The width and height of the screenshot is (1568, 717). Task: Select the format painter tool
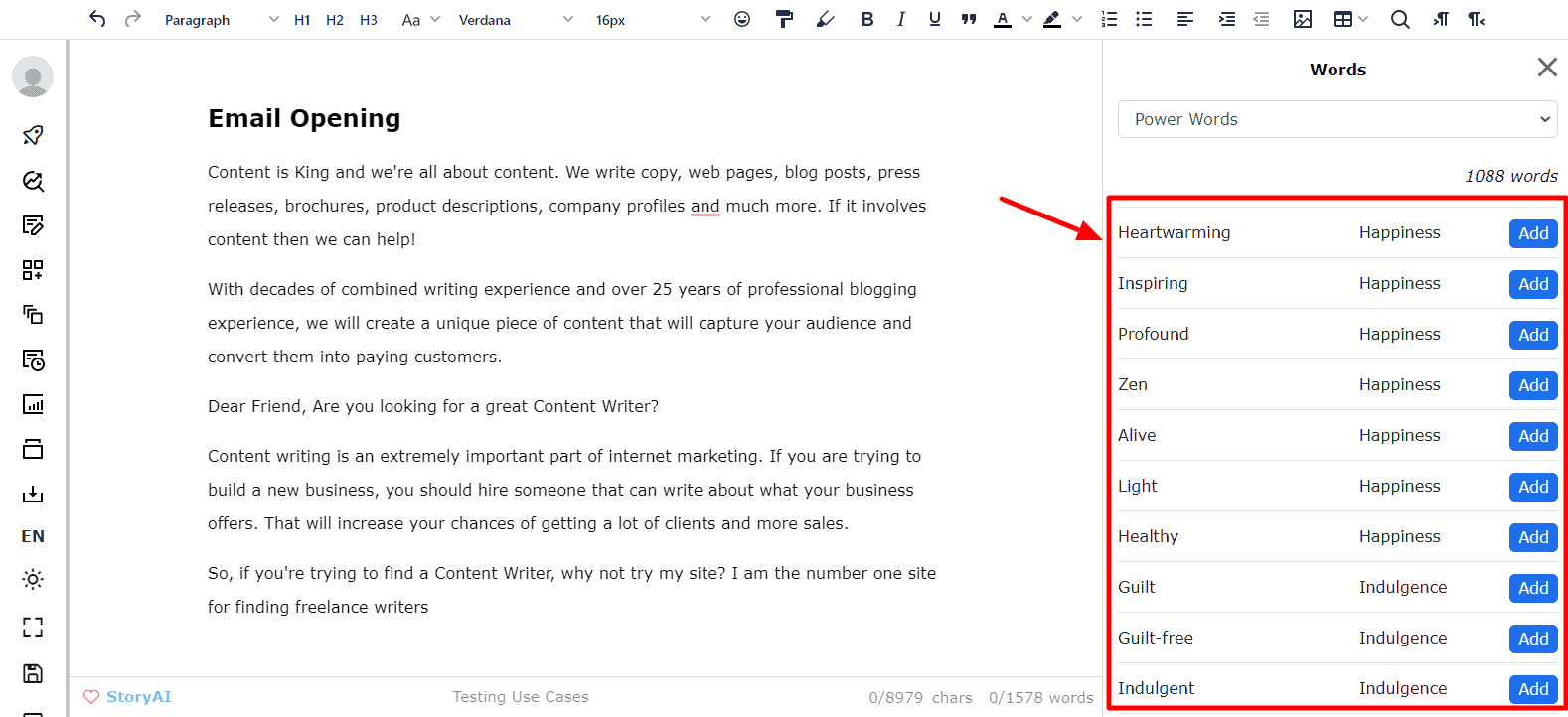(x=784, y=19)
